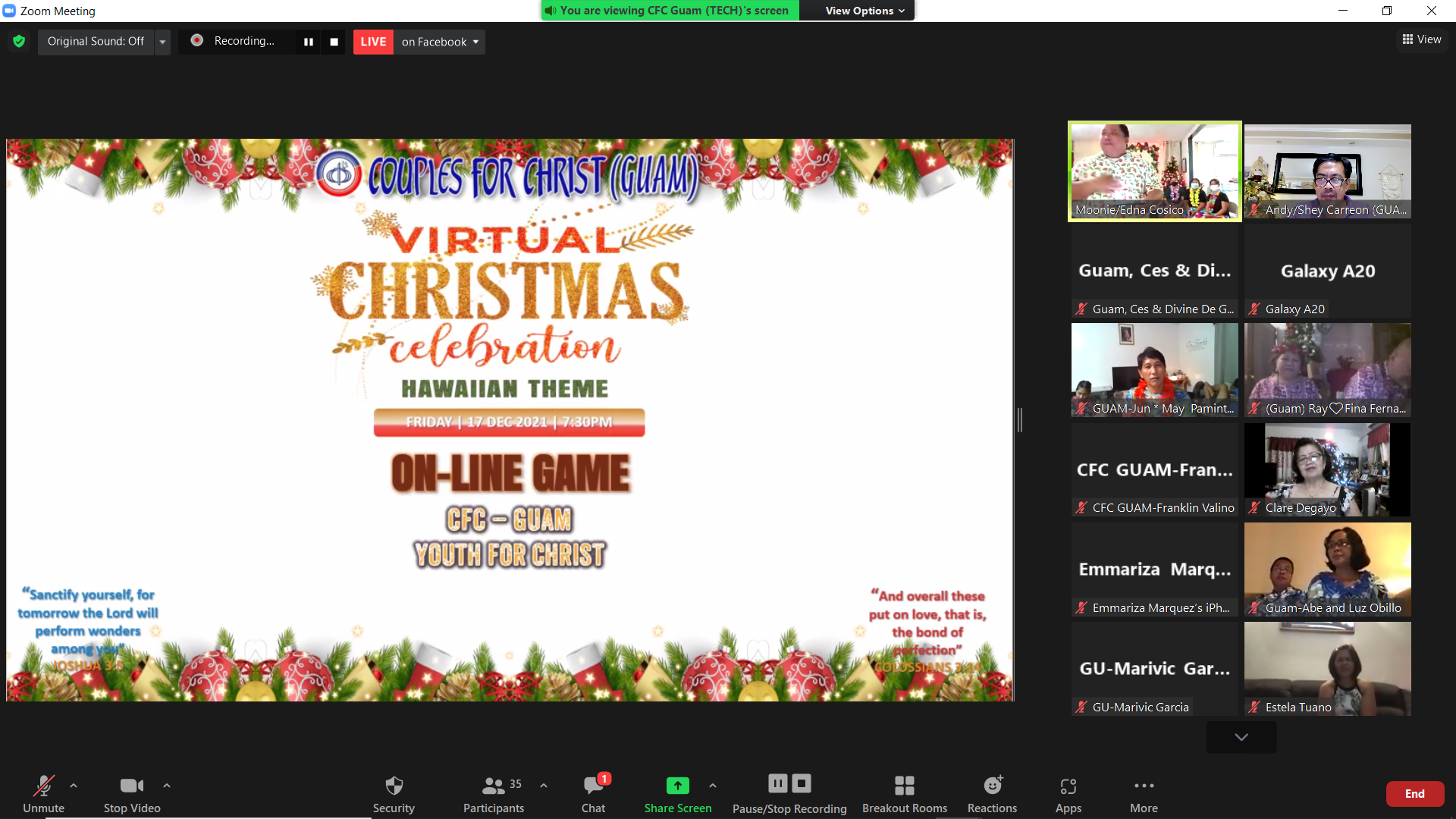This screenshot has width=1456, height=819.
Task: Open the on Facebook live dropdown
Action: pyautogui.click(x=440, y=42)
